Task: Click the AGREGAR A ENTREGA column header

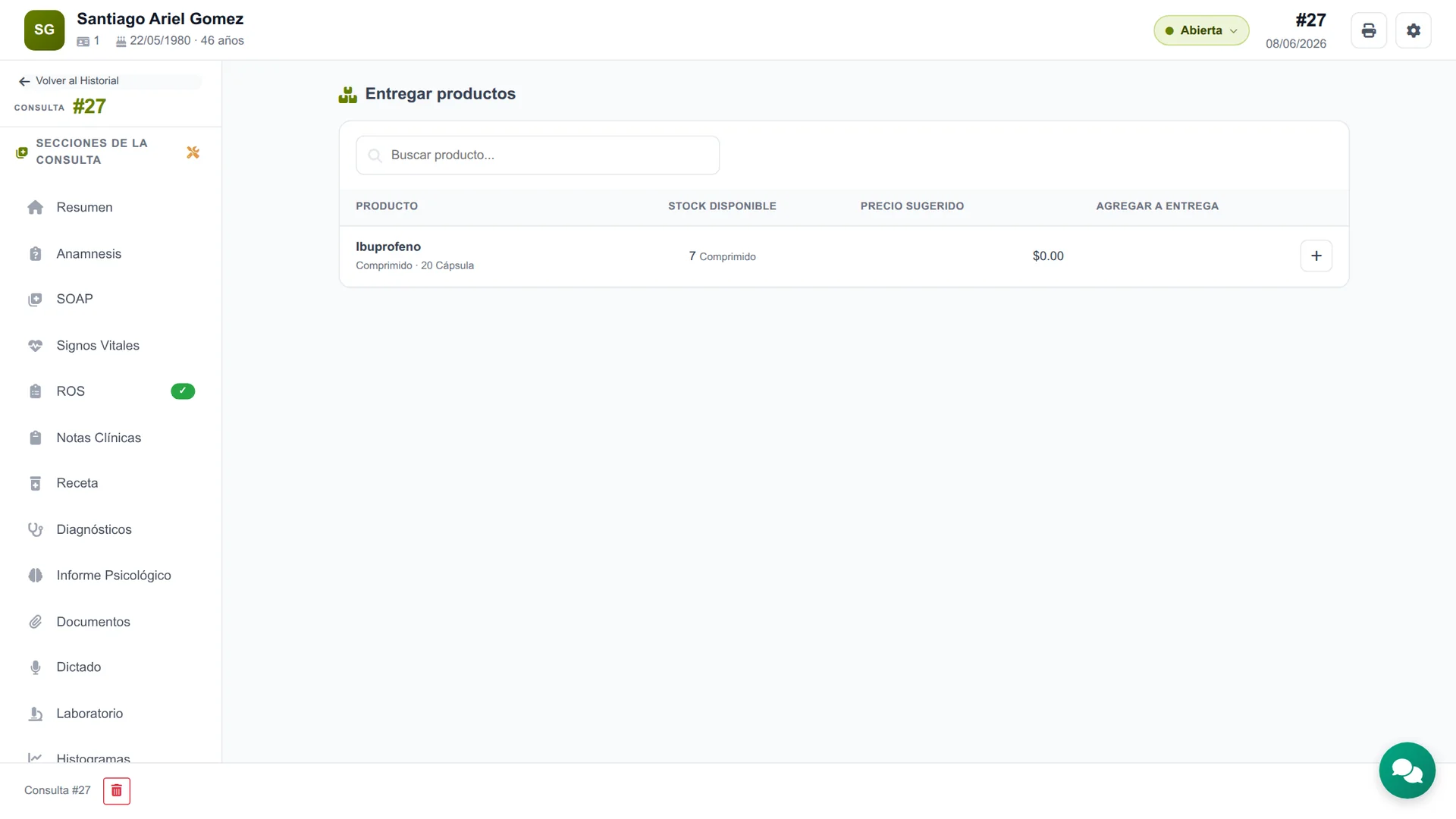Action: [x=1157, y=206]
